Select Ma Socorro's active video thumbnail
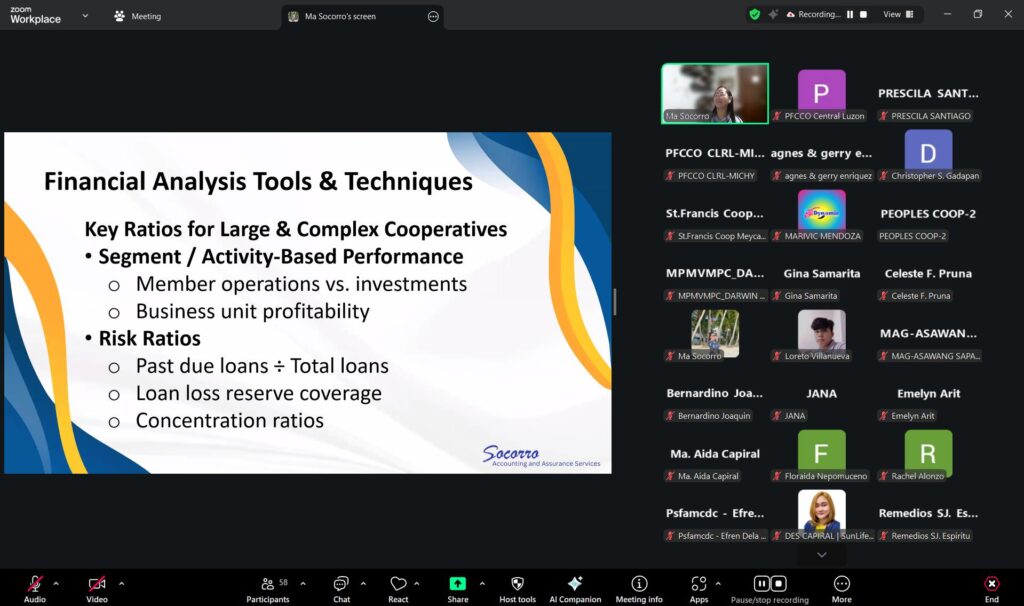Viewport: 1024px width, 606px height. [714, 93]
